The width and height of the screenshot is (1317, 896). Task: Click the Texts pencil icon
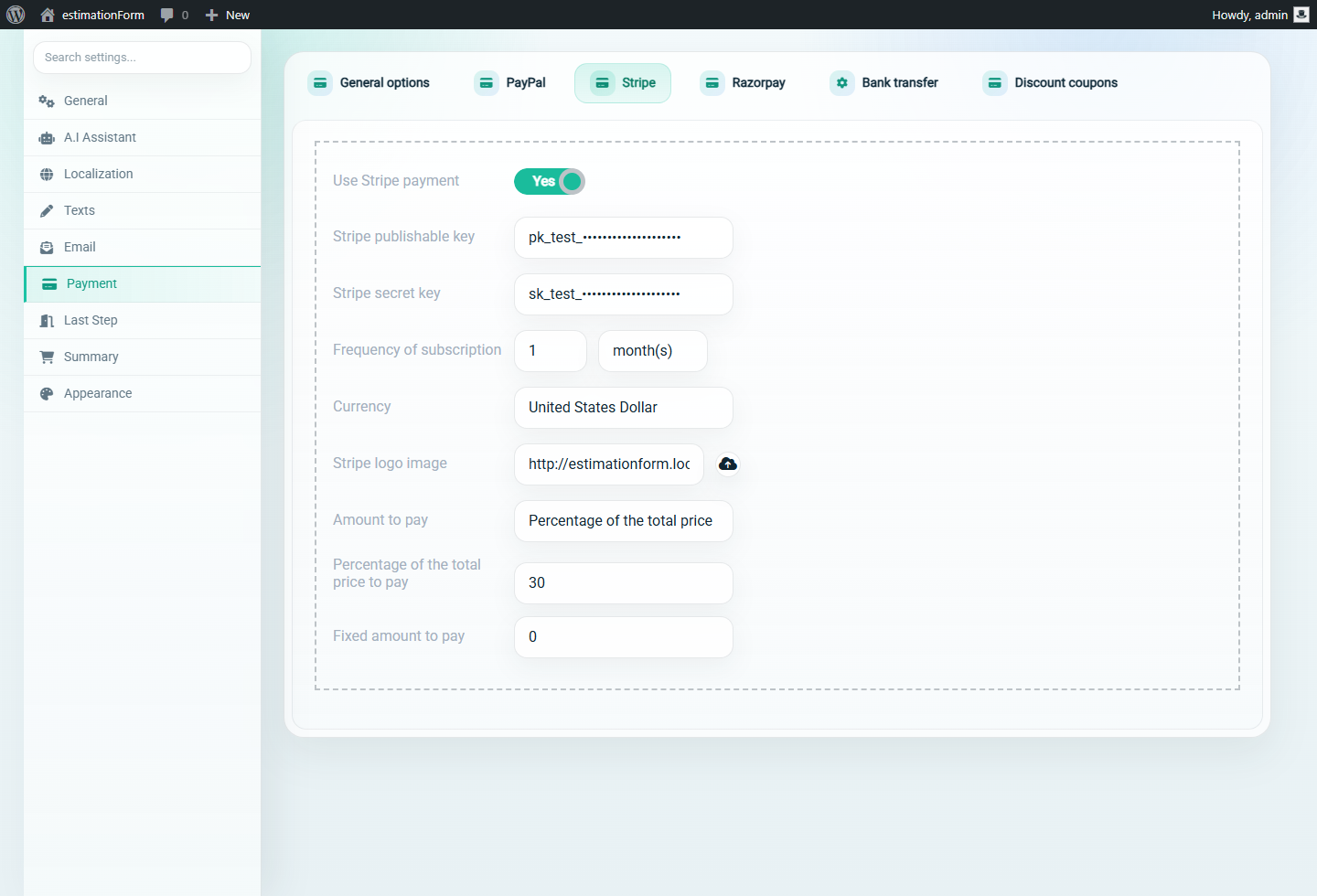47,211
